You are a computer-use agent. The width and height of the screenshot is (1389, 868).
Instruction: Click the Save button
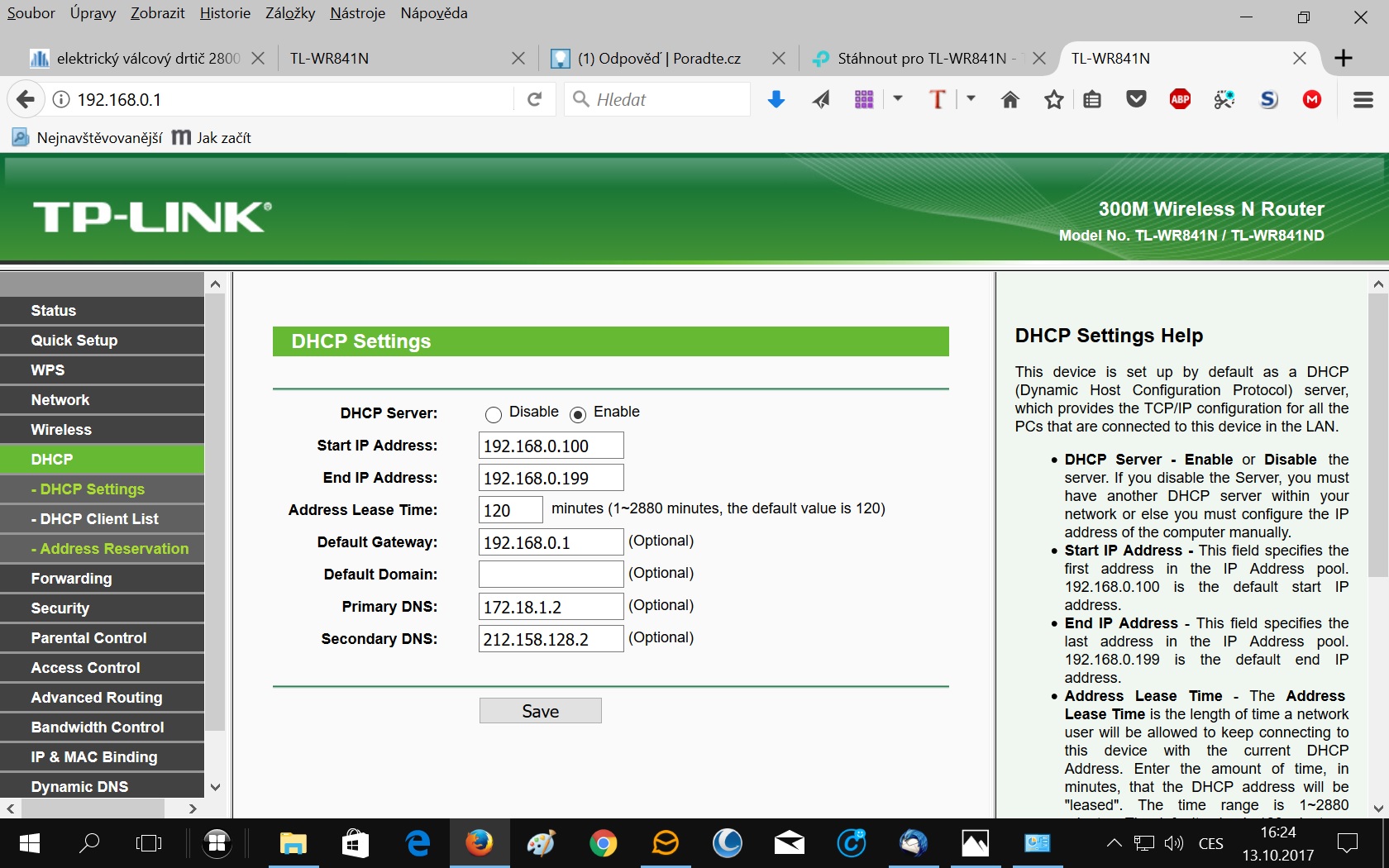(540, 711)
